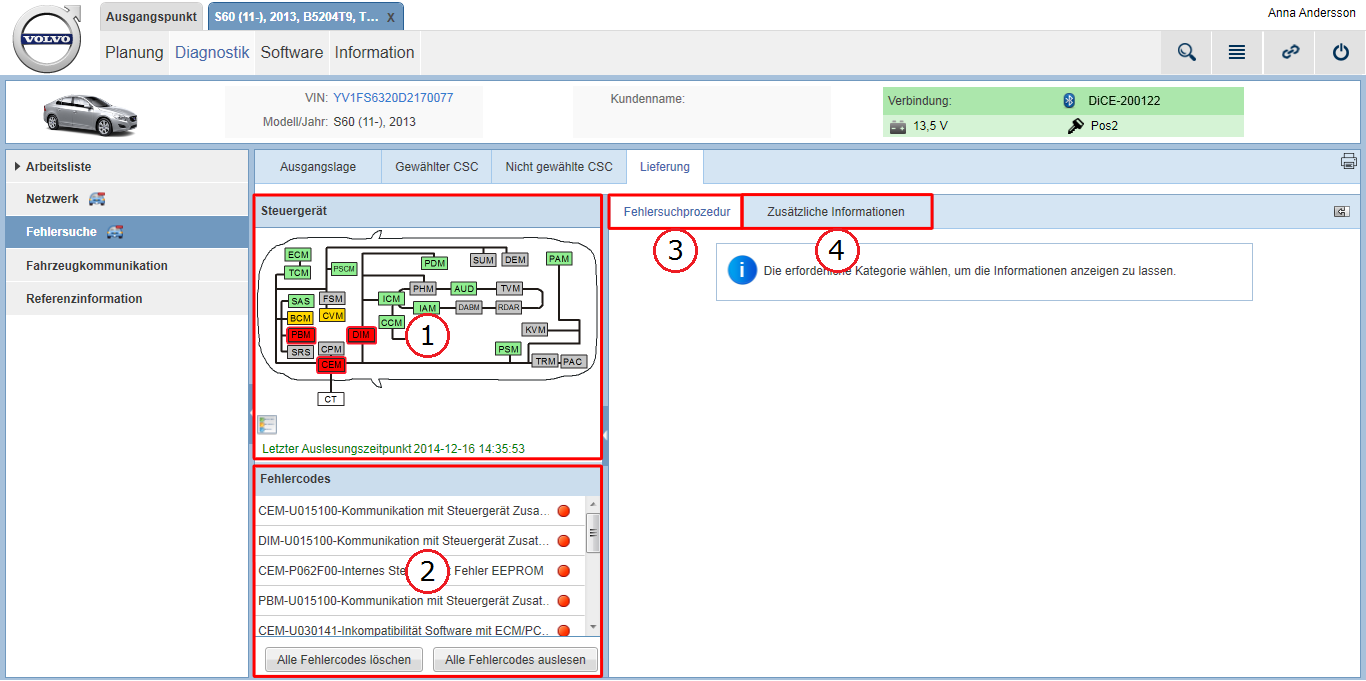Click the VIN number YV1FS6320D2170077
The height and width of the screenshot is (681, 1366).
pos(393,98)
